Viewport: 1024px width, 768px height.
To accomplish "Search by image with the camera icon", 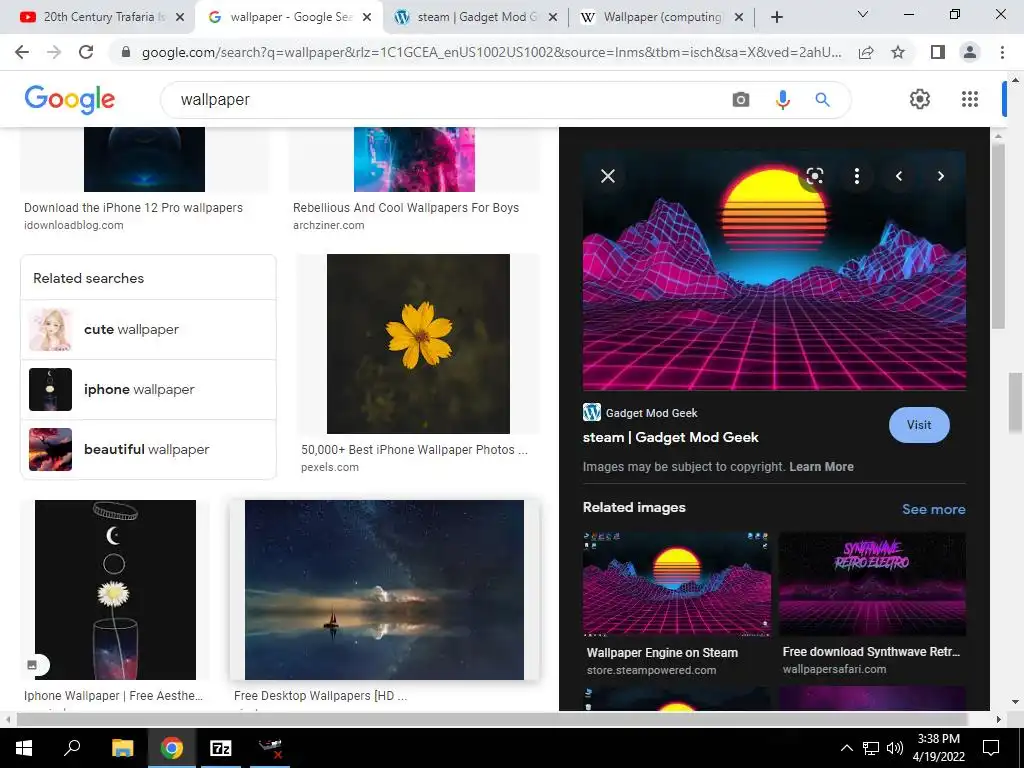I will tap(741, 99).
